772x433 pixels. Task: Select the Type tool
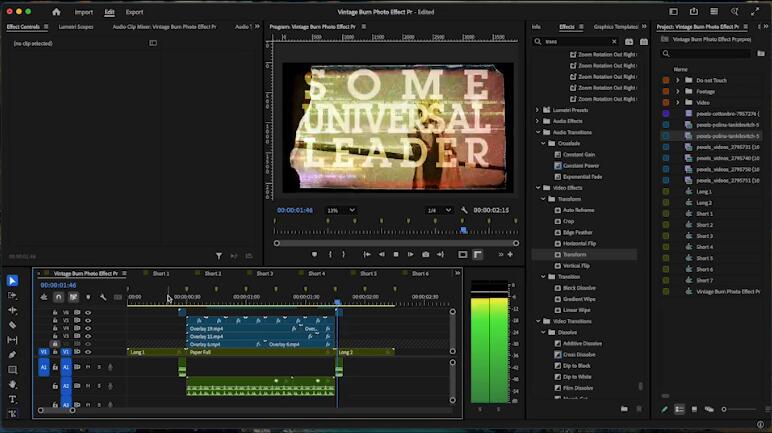pyautogui.click(x=13, y=399)
